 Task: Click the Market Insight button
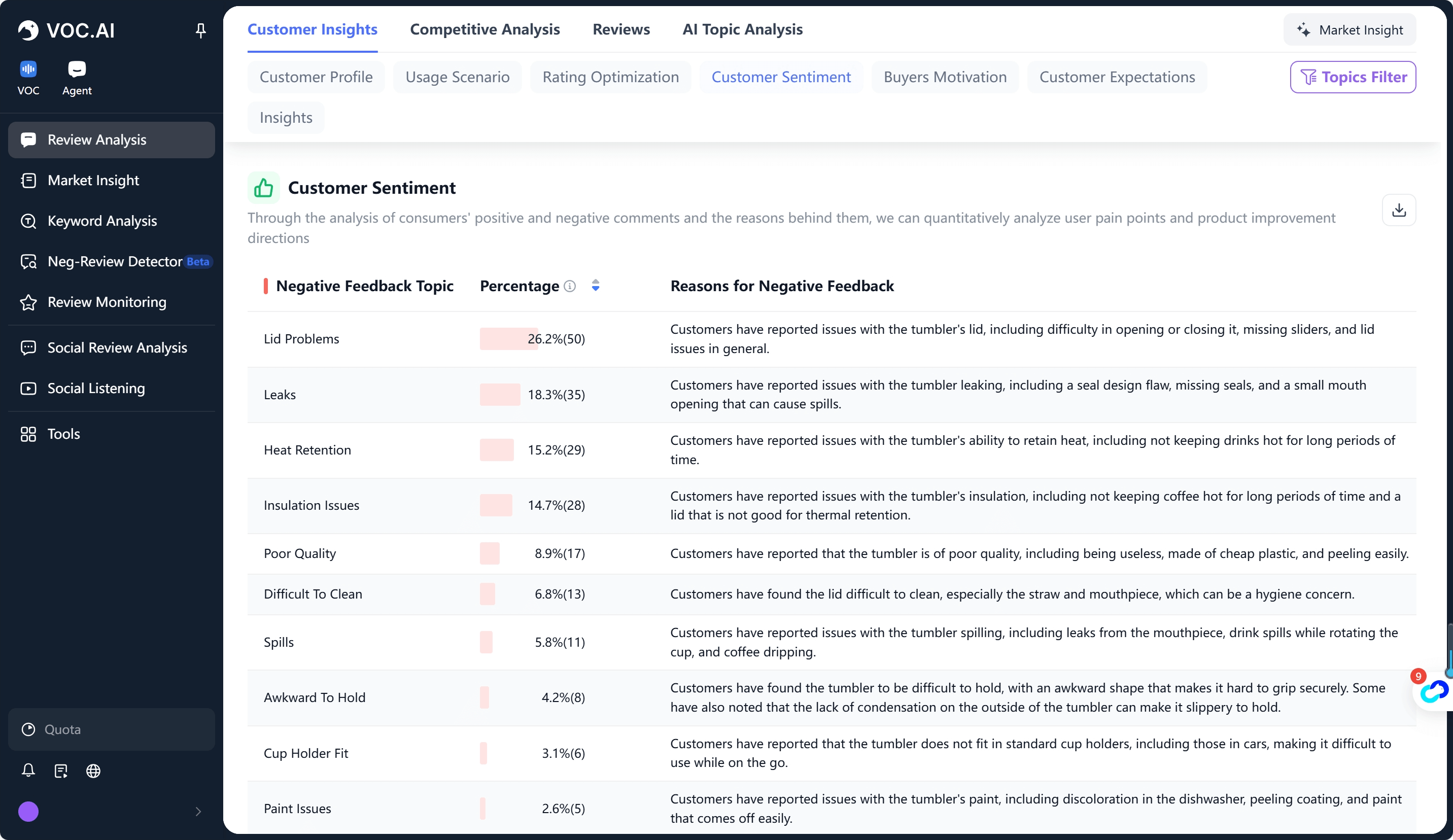[1349, 30]
